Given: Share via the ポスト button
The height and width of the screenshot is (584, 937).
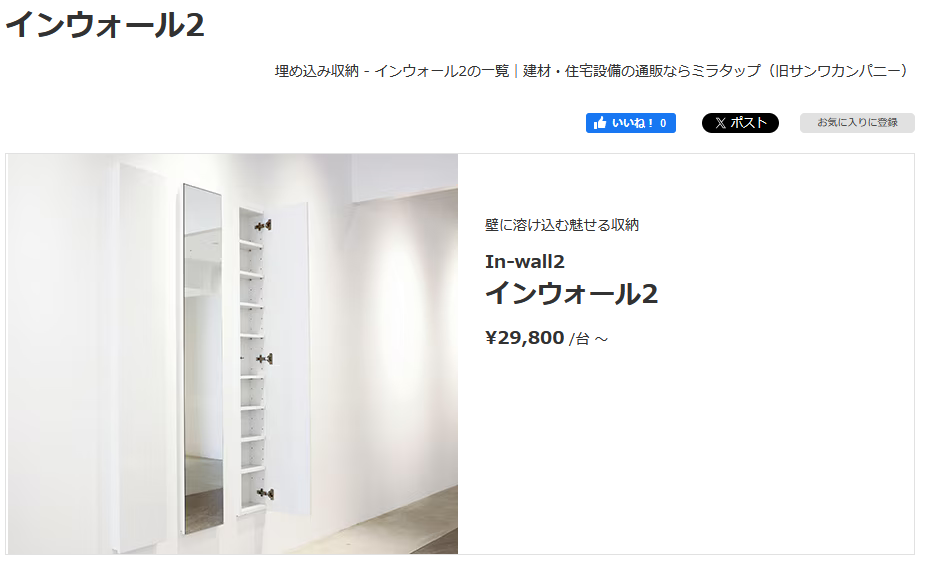Looking at the screenshot, I should click(740, 123).
